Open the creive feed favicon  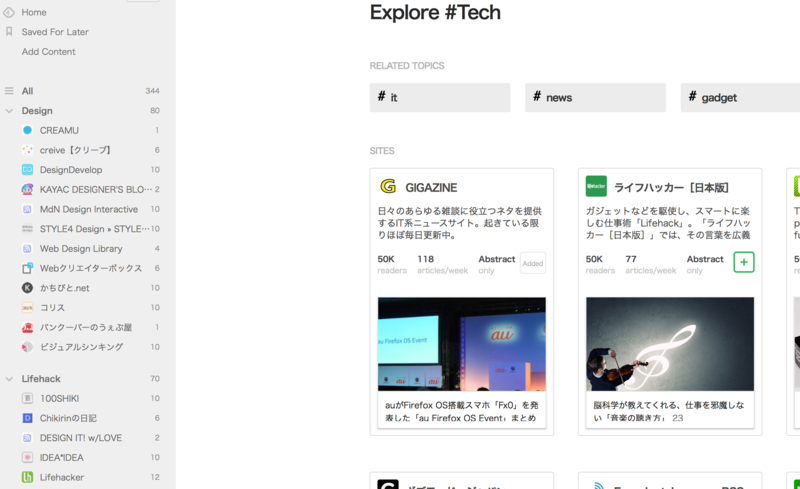point(28,150)
